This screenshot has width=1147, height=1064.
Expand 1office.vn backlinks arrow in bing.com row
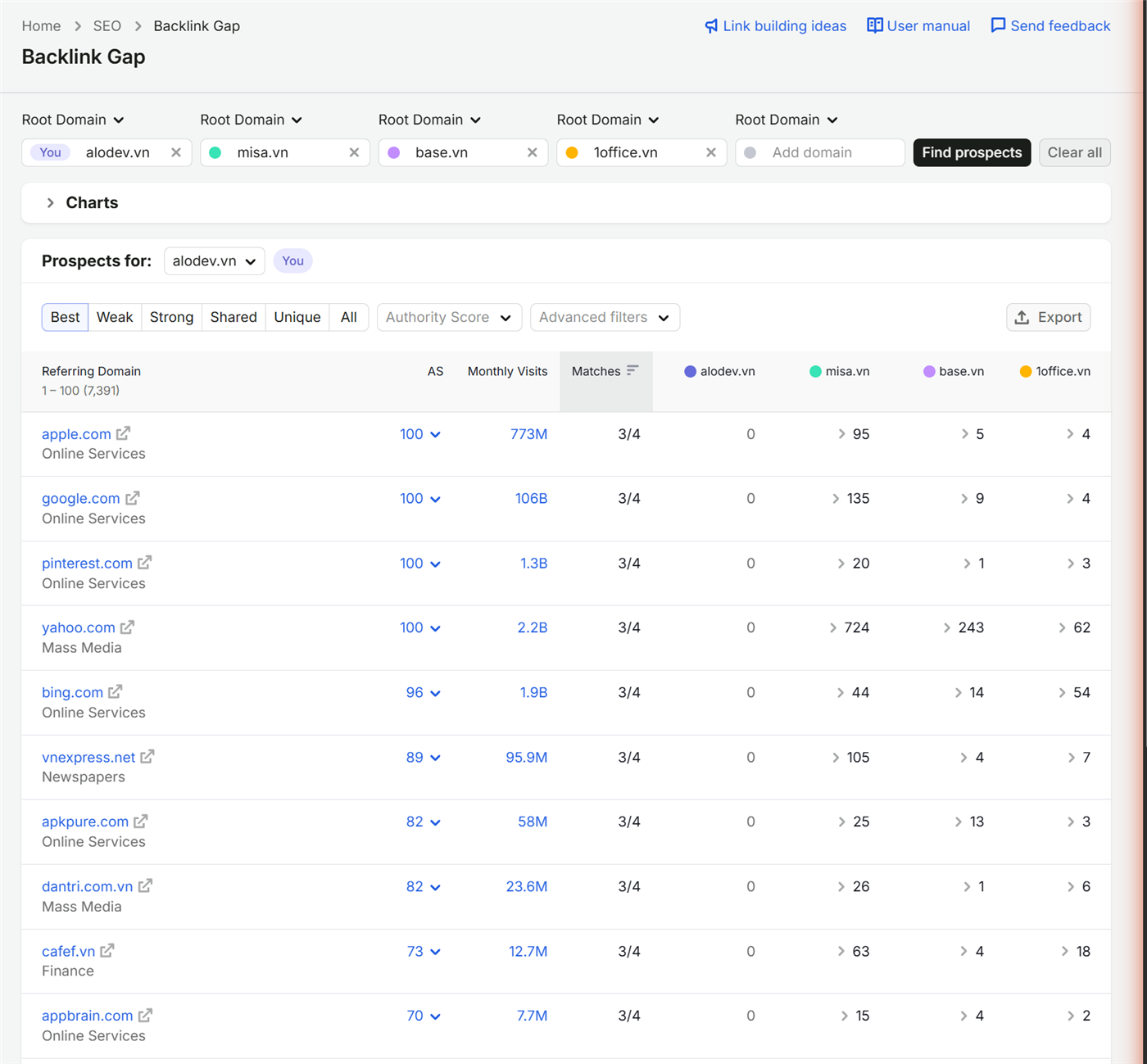coord(1063,693)
